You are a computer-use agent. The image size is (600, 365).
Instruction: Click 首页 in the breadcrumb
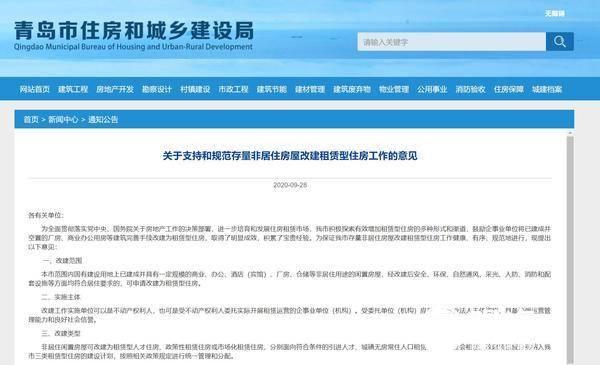(x=31, y=119)
